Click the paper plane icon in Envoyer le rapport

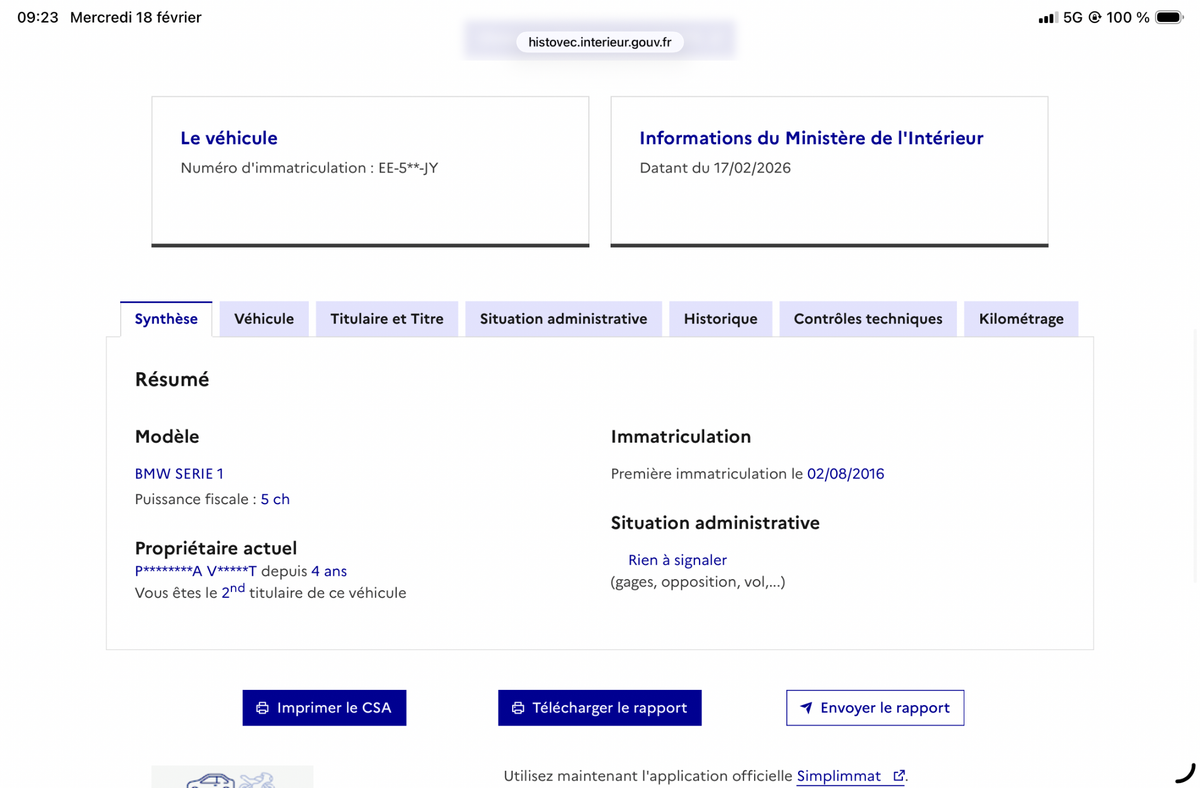[x=806, y=708]
